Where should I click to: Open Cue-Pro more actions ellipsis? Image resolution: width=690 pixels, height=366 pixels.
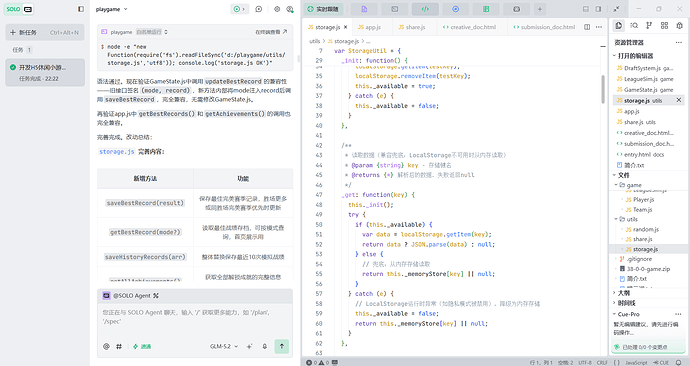pyautogui.click(x=678, y=314)
